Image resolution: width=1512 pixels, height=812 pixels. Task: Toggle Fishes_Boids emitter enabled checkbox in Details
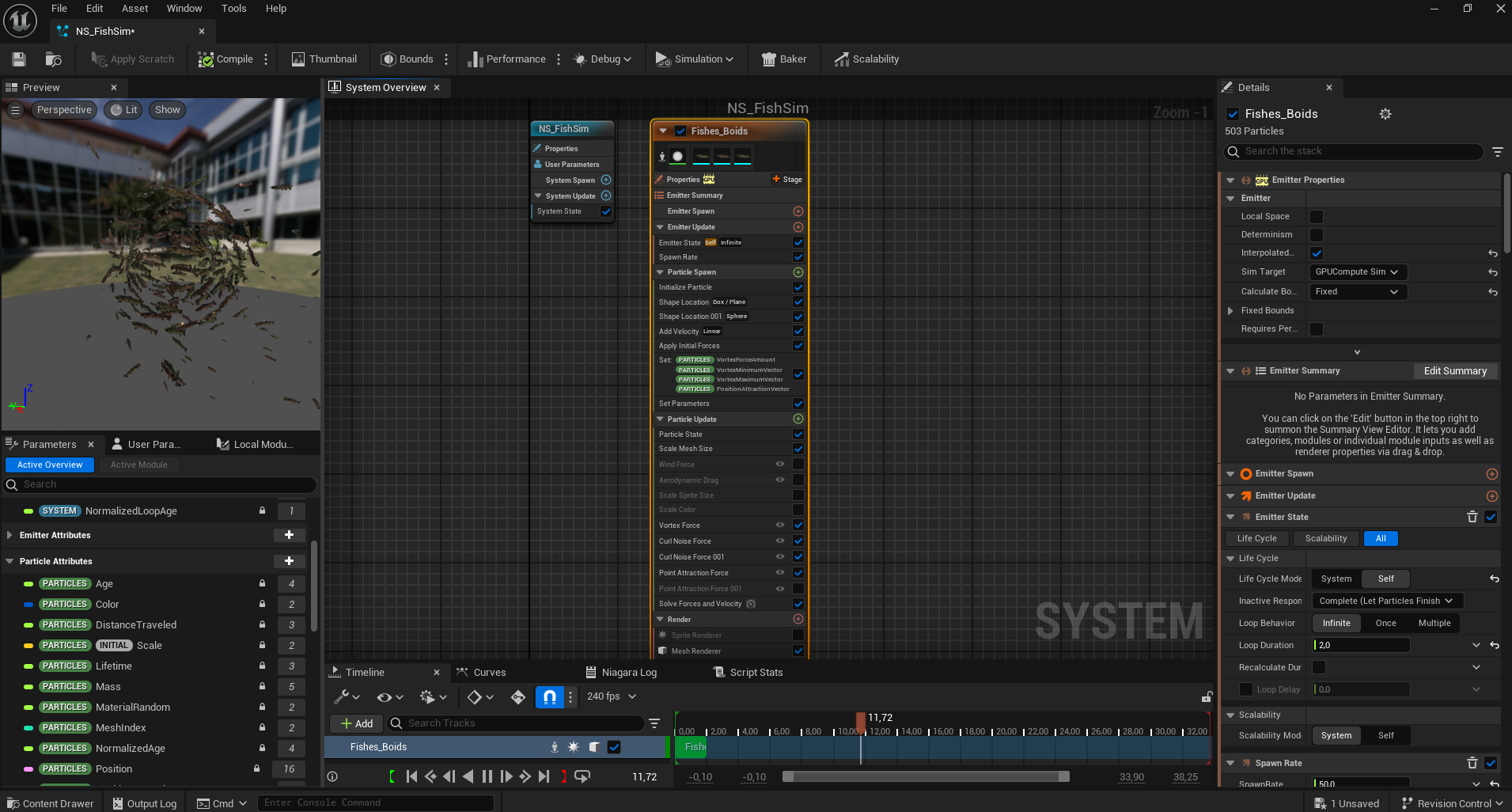1233,114
